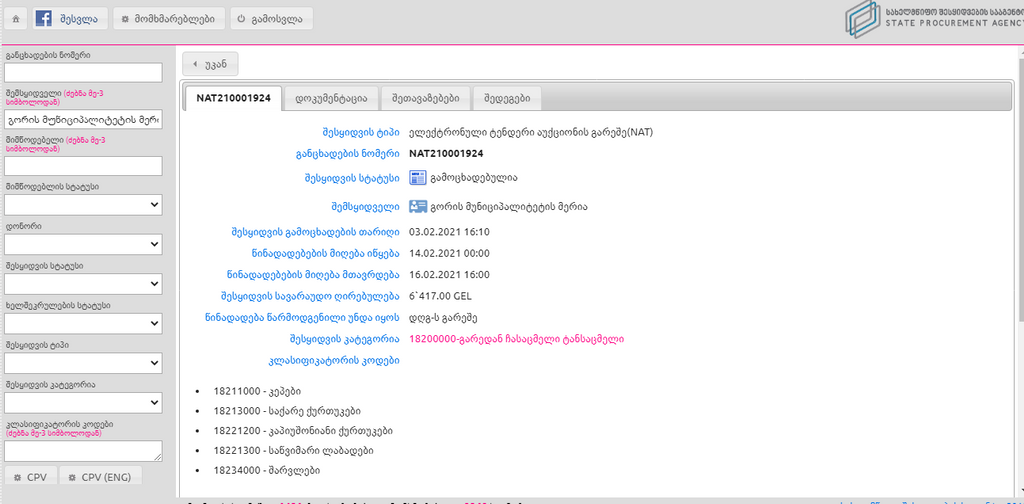This screenshot has width=1024, height=504.
Task: Click the publication date 03.02.2021 16:10
Action: click(449, 232)
